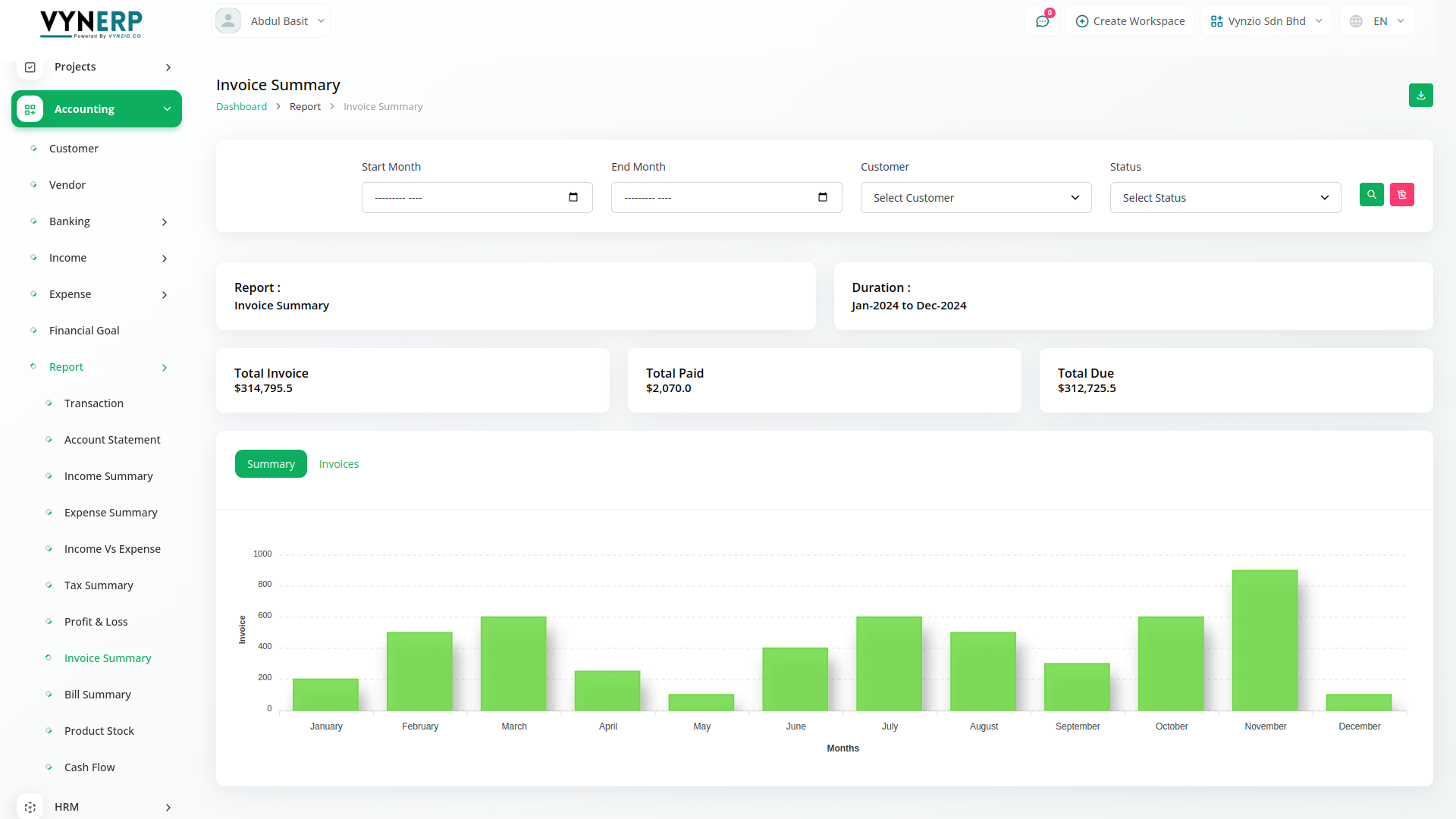
Task: Open the Abdul Basit user menu
Action: [271, 21]
